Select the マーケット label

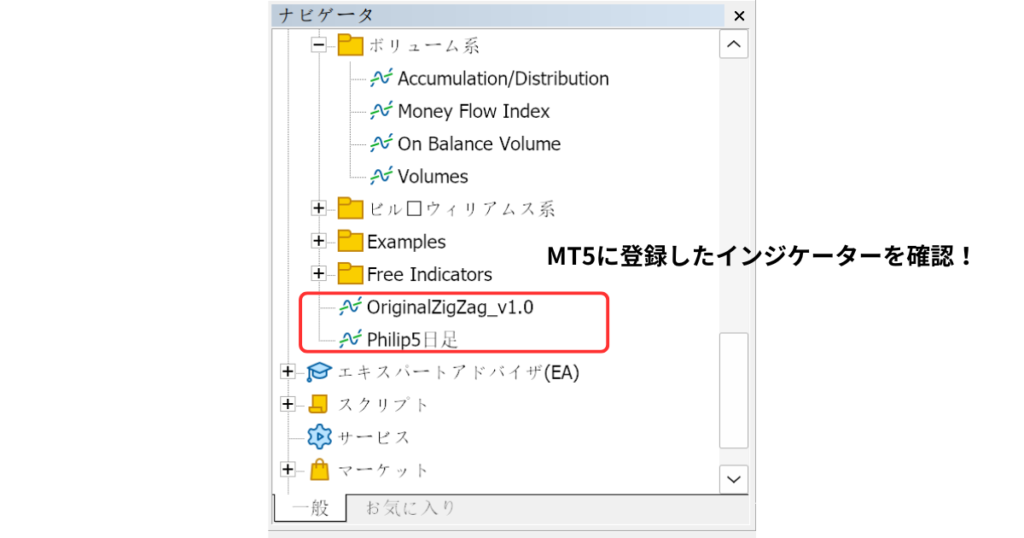383,470
